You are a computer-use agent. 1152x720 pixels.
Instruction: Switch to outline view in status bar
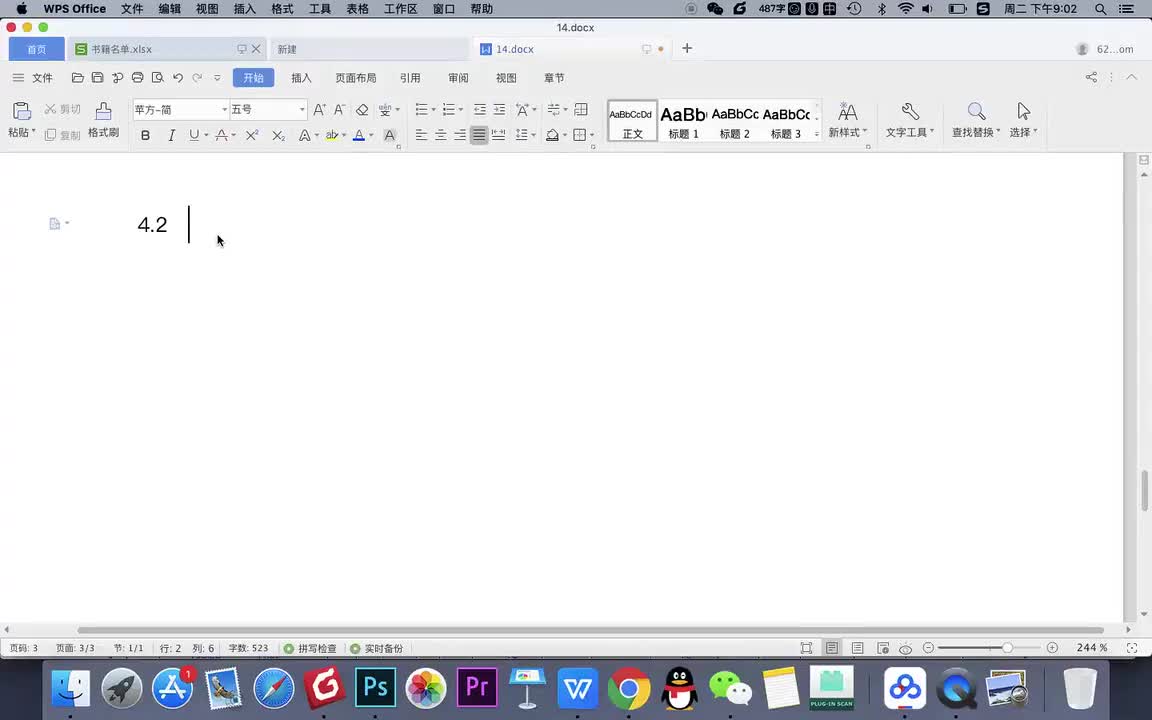tap(857, 648)
